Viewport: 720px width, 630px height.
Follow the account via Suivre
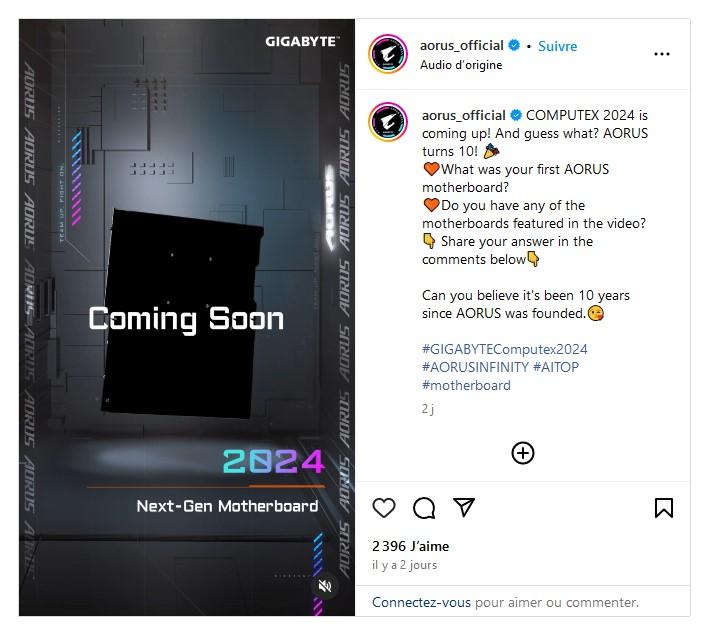(557, 46)
